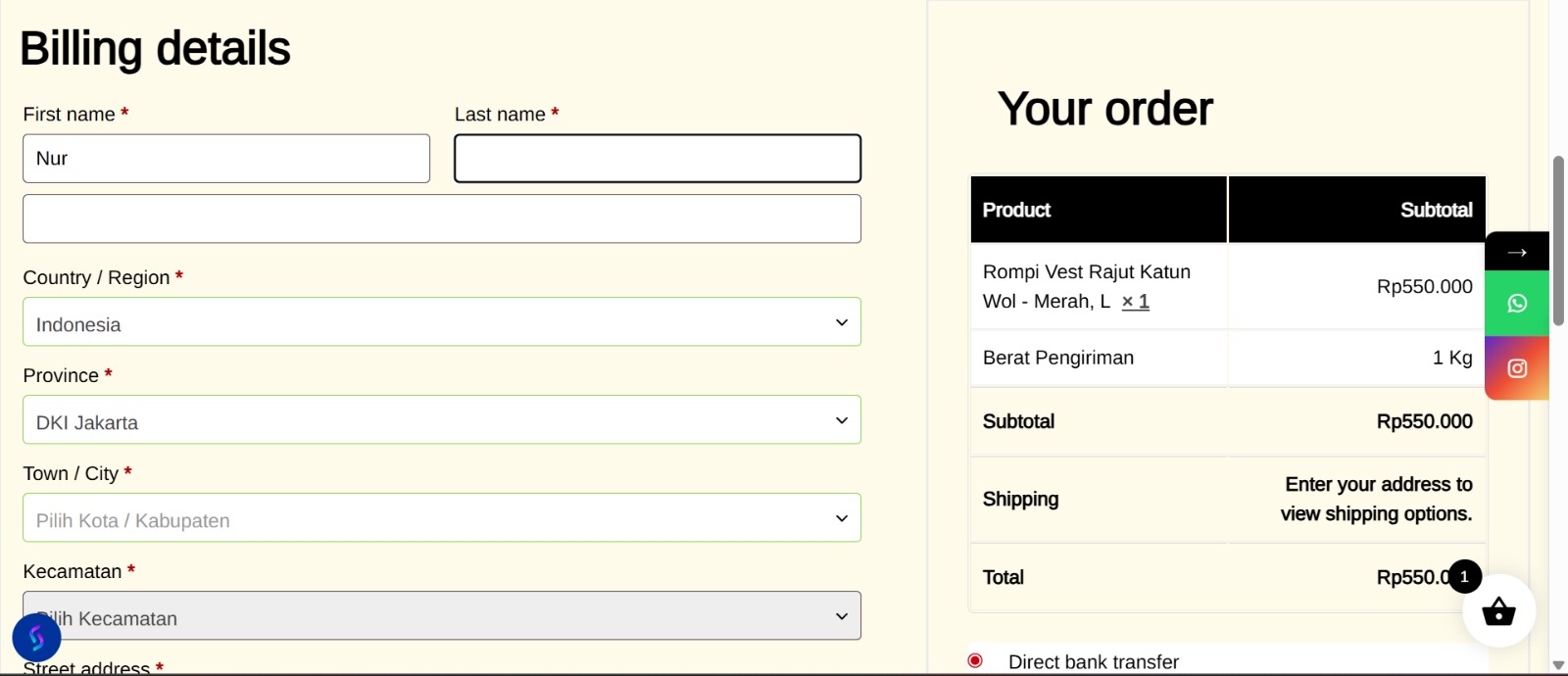This screenshot has height=676, width=1568.
Task: Click cart count badge showing 1
Action: coord(1465,576)
